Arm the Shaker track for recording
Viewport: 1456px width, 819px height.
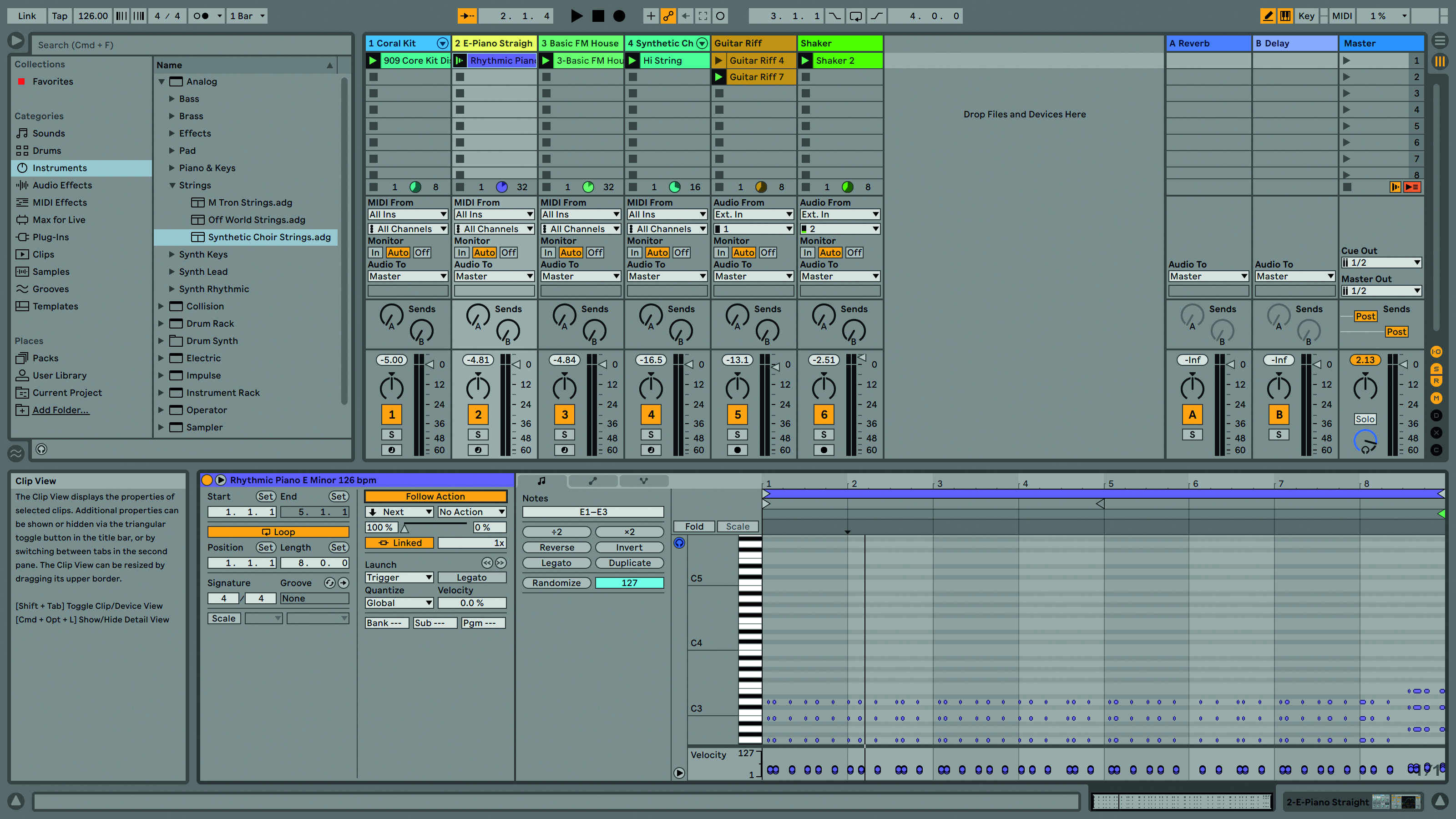[x=824, y=450]
